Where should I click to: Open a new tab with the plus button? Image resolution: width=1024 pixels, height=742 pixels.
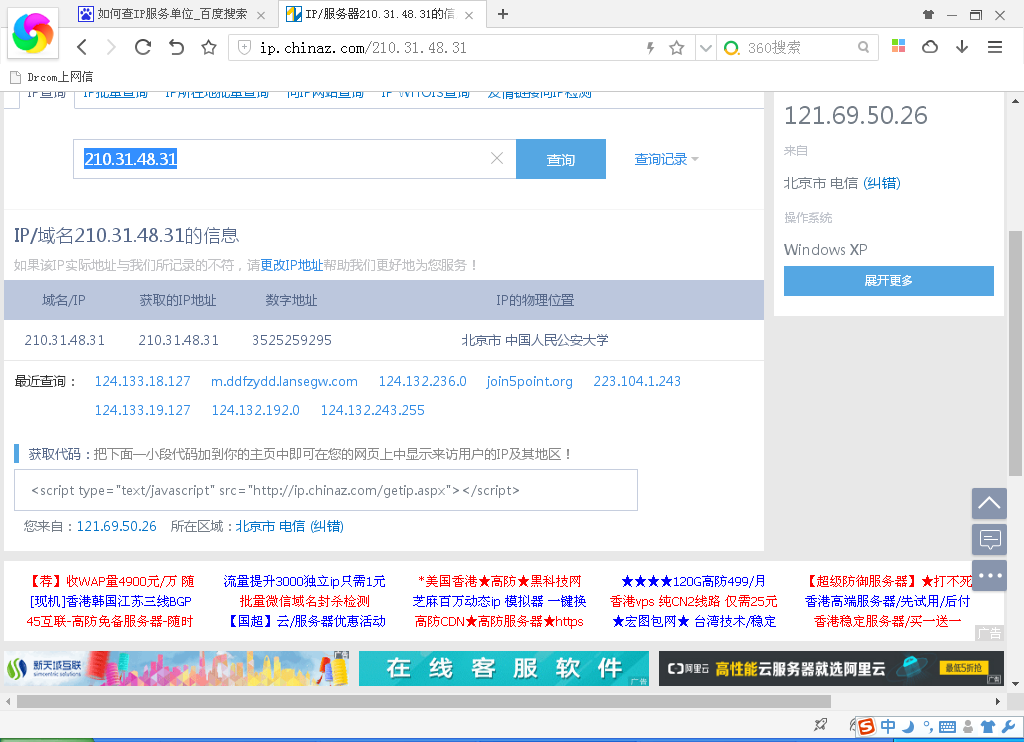503,14
